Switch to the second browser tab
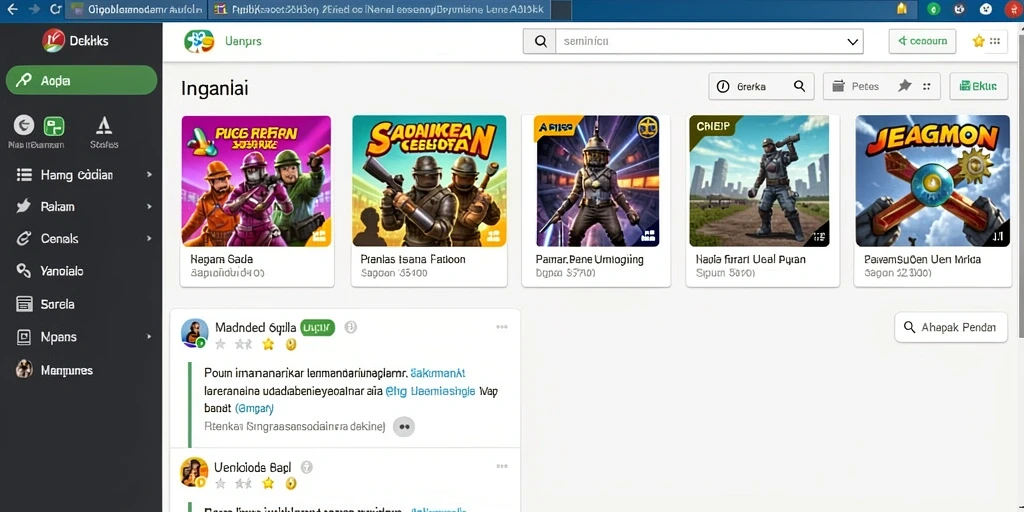Viewport: 1024px width, 512px height. [379, 9]
